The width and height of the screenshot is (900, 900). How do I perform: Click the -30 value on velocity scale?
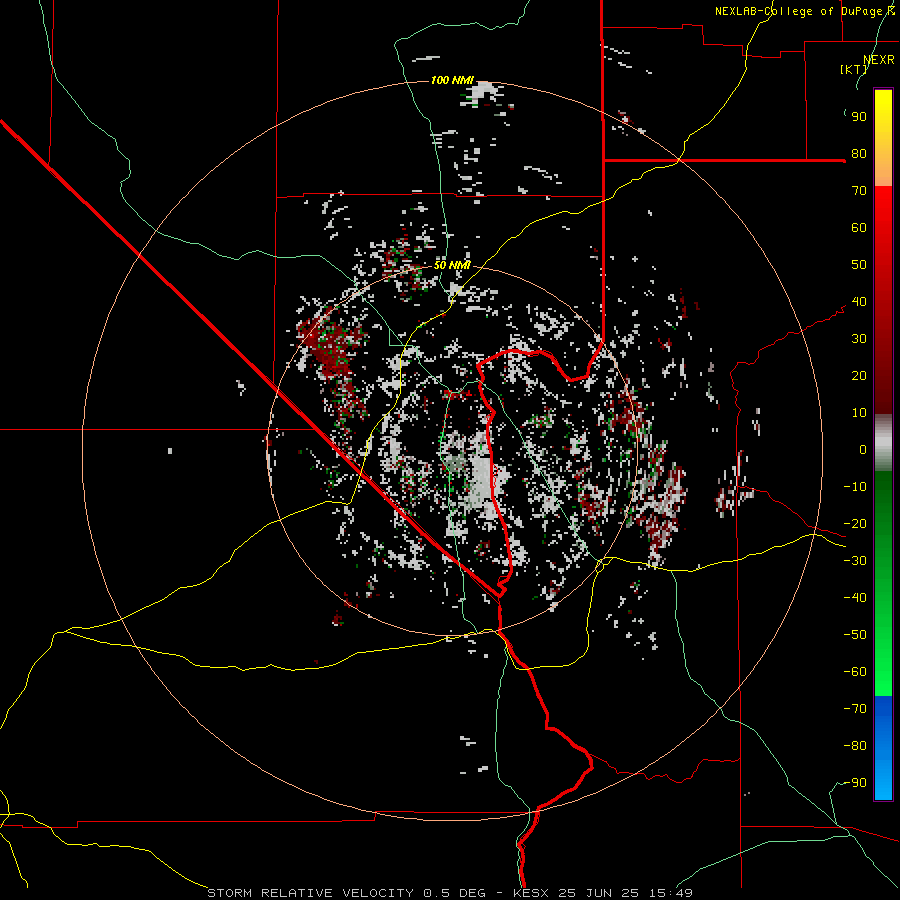point(855,561)
